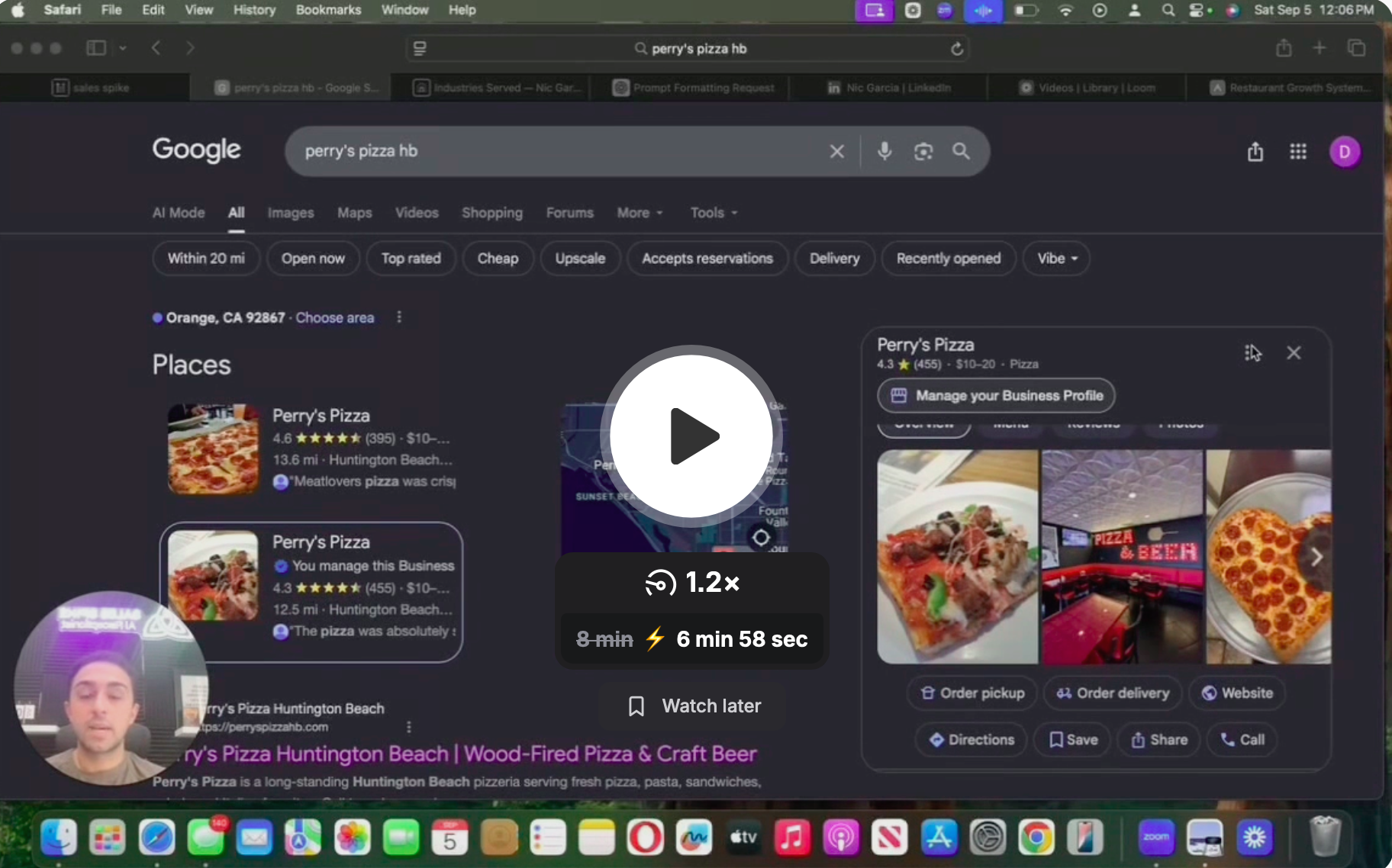
Task: Open Finder from the Dock
Action: (59, 837)
